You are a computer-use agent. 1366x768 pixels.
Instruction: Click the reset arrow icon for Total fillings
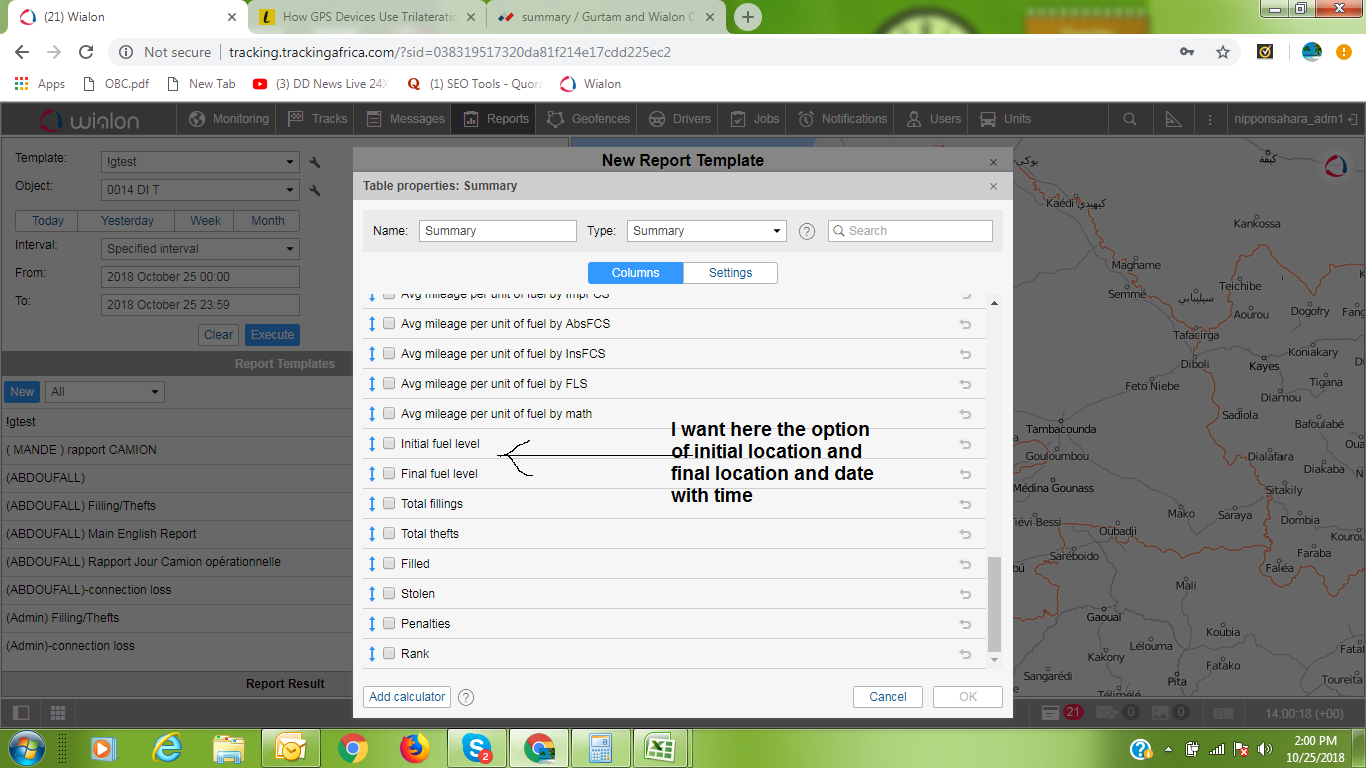pos(965,504)
